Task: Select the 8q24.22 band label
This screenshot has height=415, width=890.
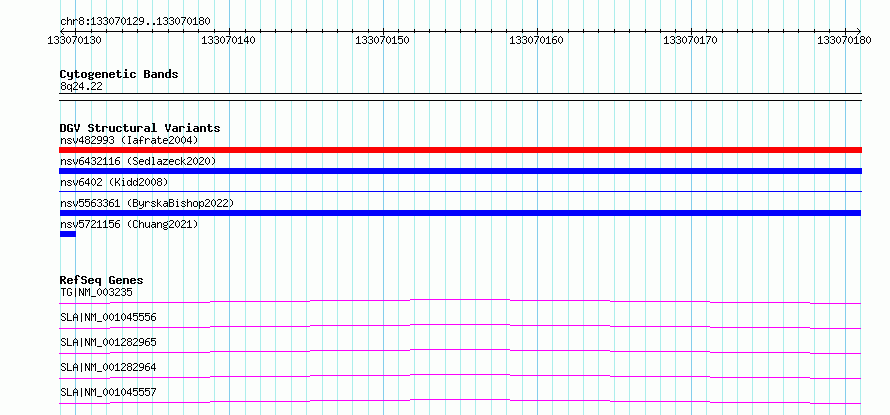Action: click(81, 87)
